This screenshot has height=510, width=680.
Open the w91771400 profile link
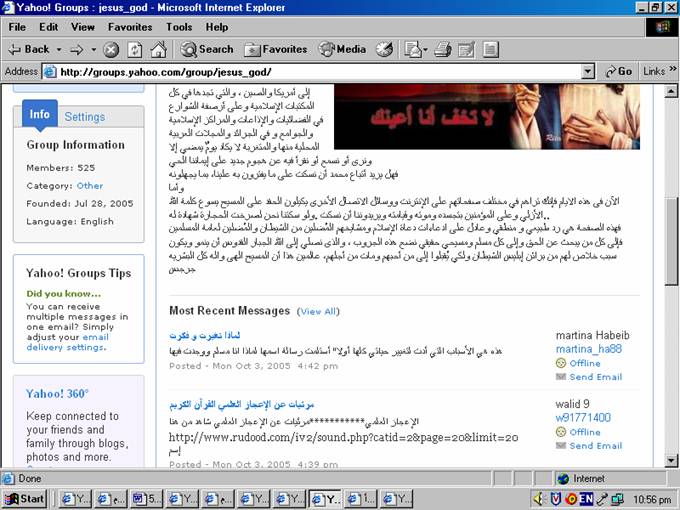(583, 418)
